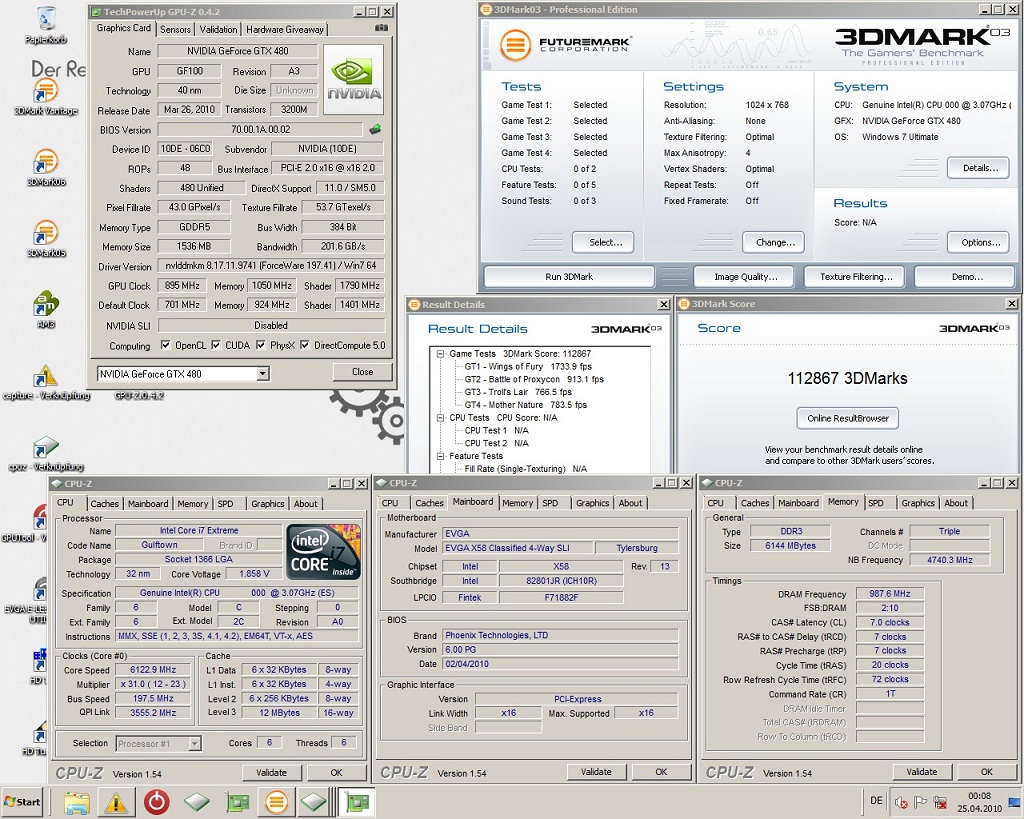Switch to the Validation tab in GPU-Z
This screenshot has width=1024, height=819.
218,29
